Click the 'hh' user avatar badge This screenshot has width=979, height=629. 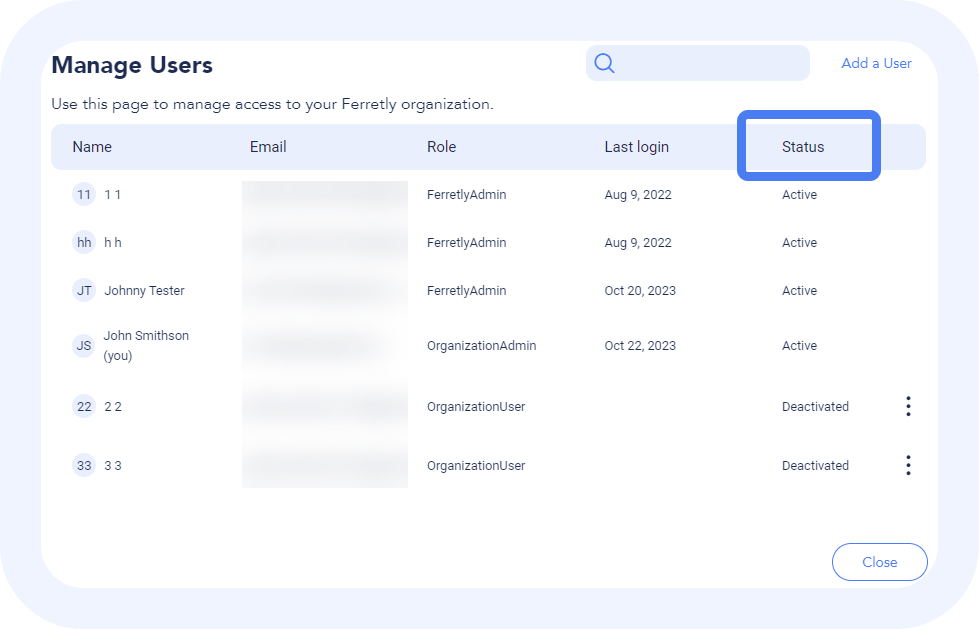pyautogui.click(x=84, y=243)
